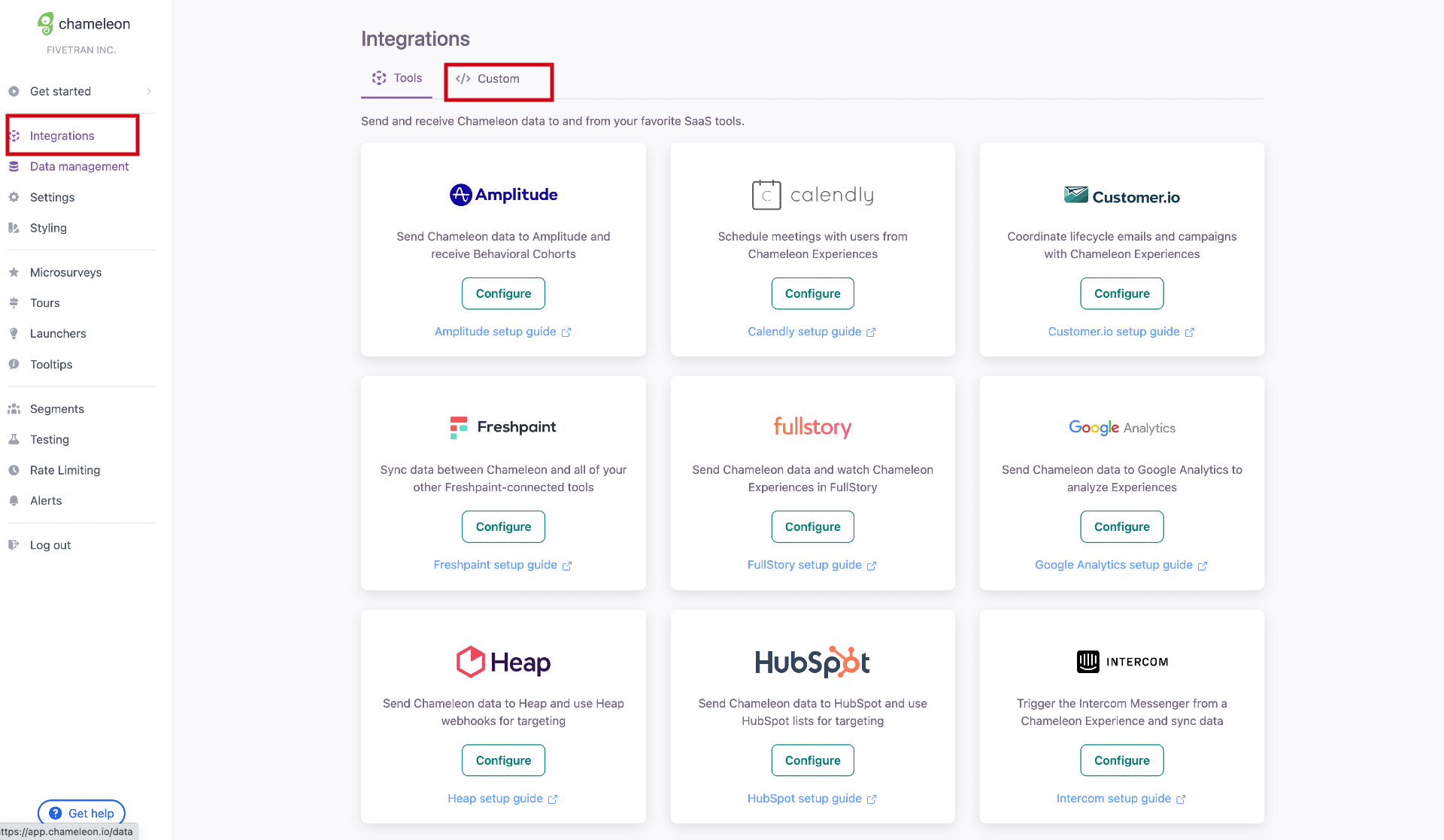Open Rate Limiting in the sidebar

(65, 471)
